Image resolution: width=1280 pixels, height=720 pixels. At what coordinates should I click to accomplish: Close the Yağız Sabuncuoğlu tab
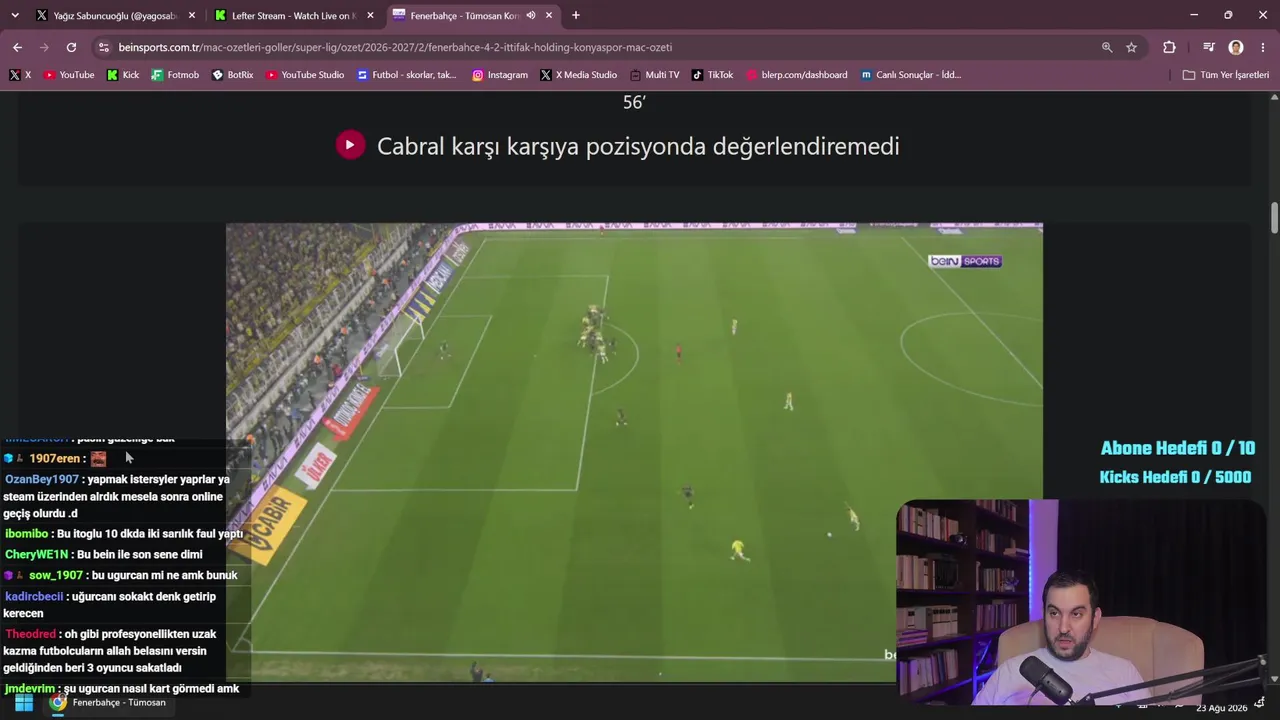coord(192,16)
